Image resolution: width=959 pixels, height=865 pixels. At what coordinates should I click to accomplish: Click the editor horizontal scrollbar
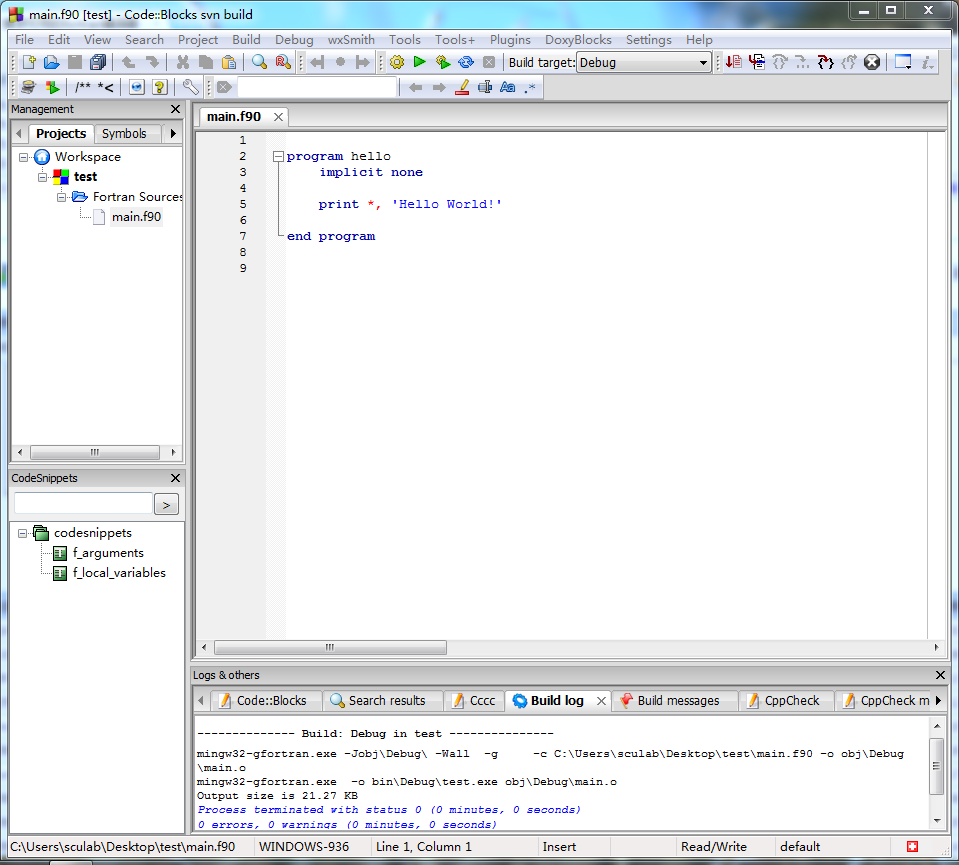pos(330,648)
